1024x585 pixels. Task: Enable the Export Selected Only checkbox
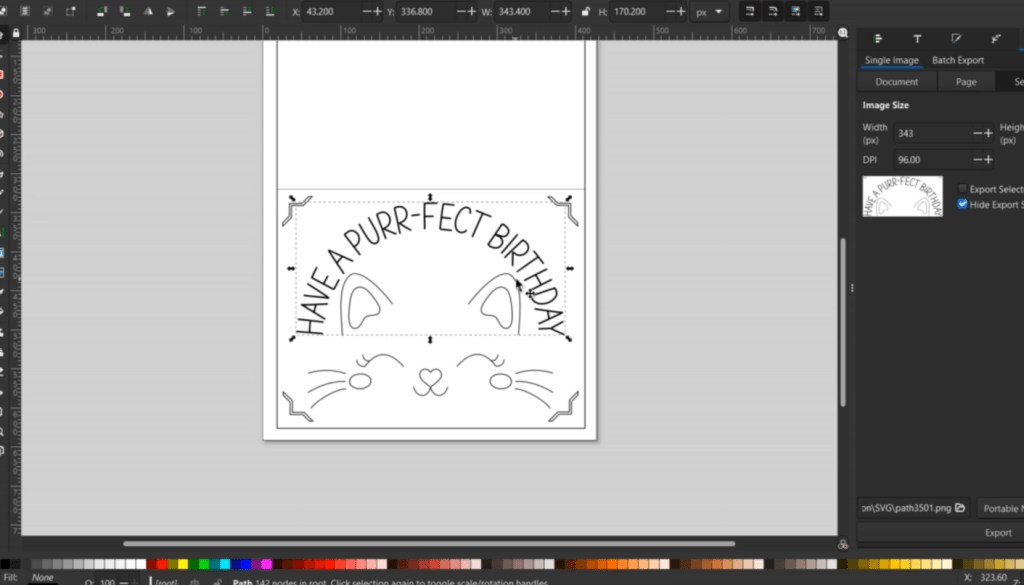(962, 189)
